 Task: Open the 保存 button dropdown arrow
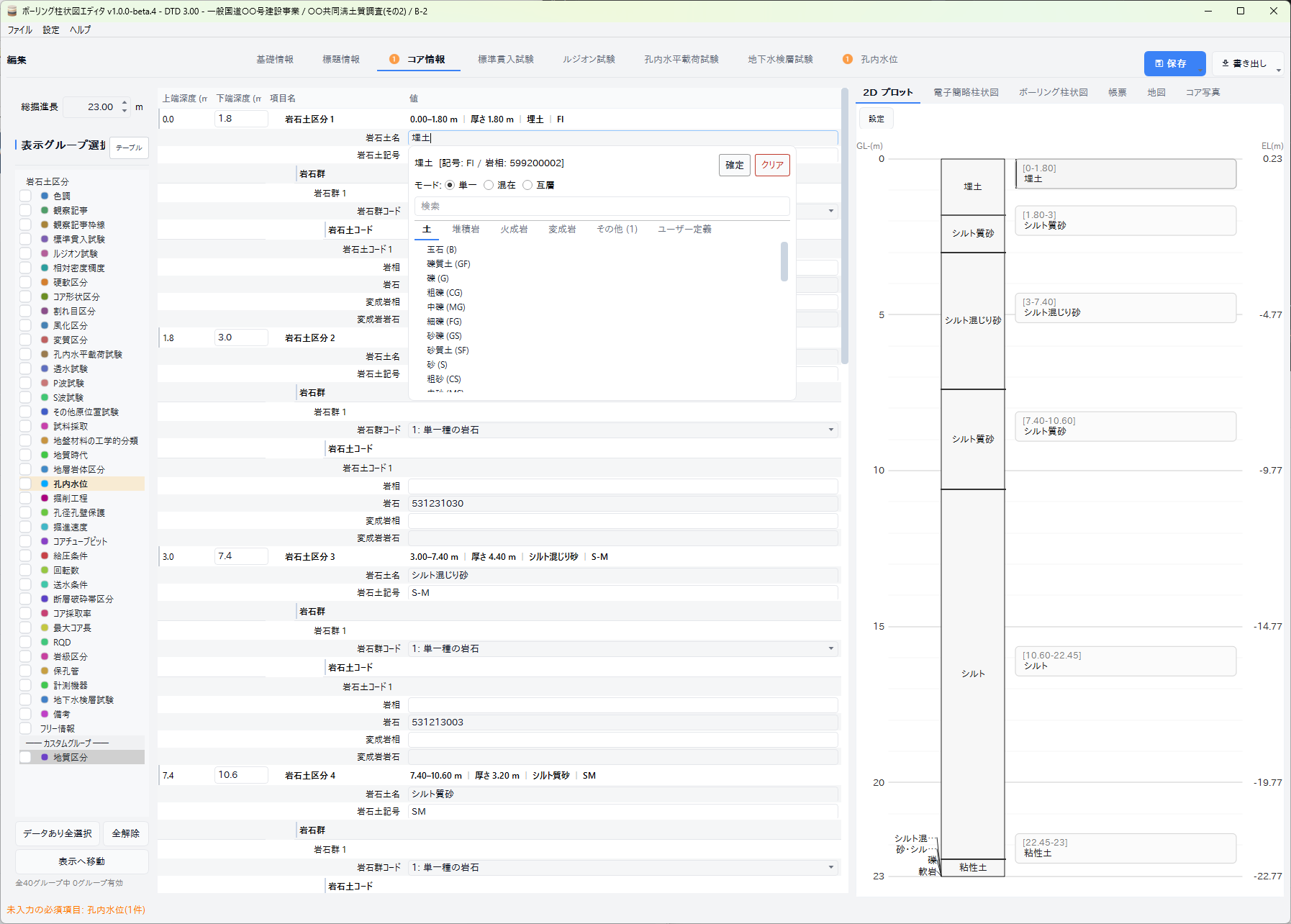1200,70
